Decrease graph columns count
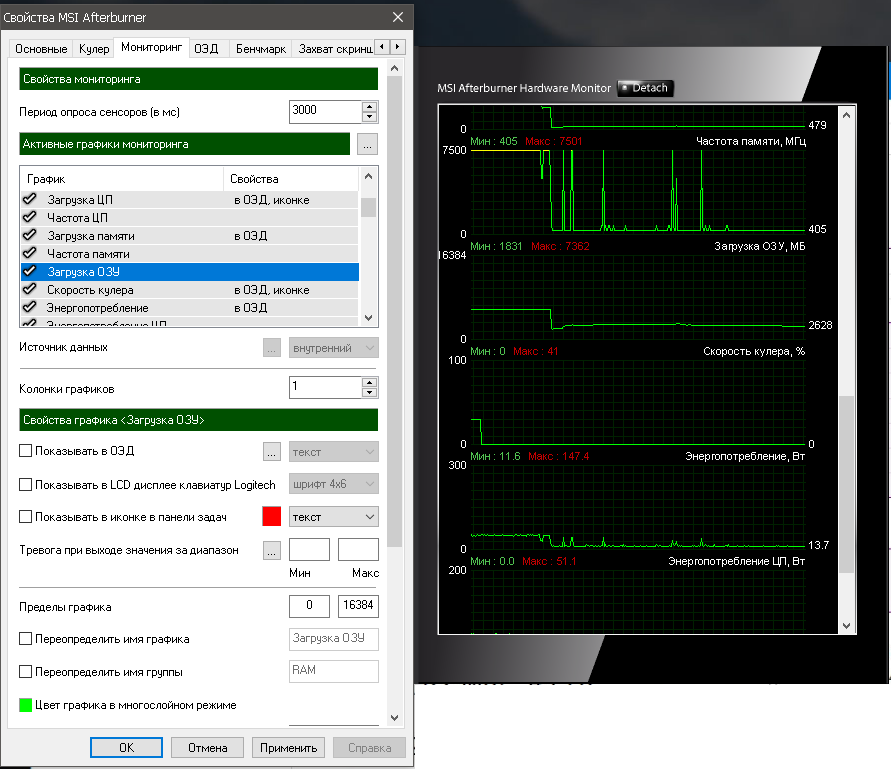Image resolution: width=891 pixels, height=769 pixels. (369, 393)
